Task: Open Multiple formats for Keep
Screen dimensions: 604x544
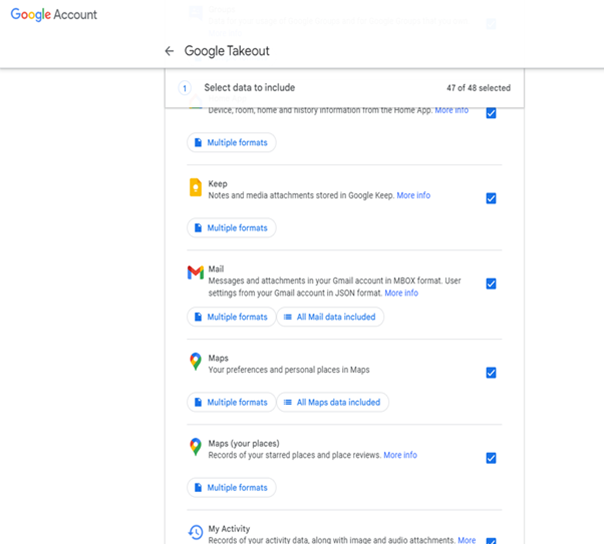Action: point(232,228)
